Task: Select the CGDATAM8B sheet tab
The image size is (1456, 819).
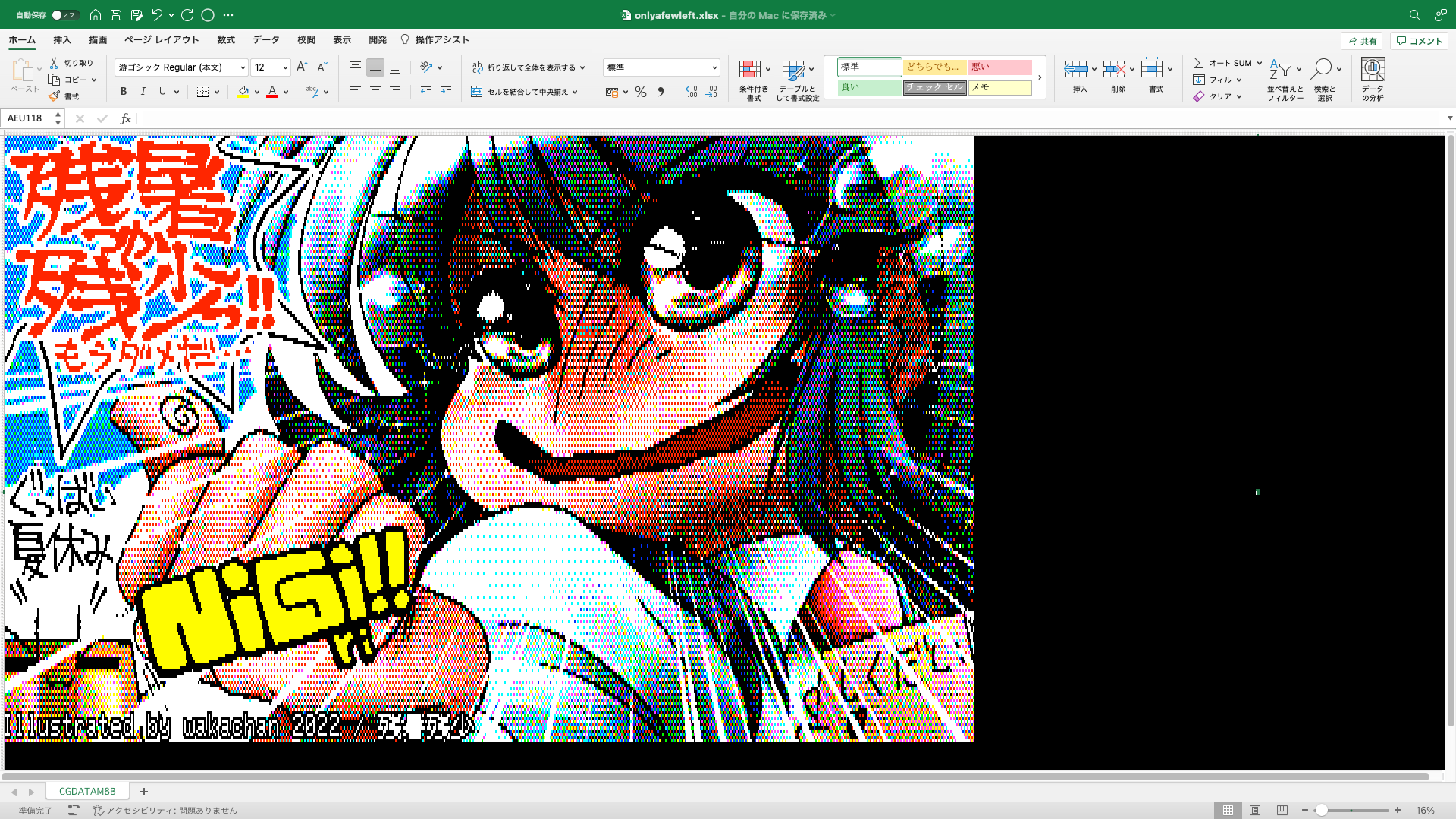Action: click(x=87, y=791)
